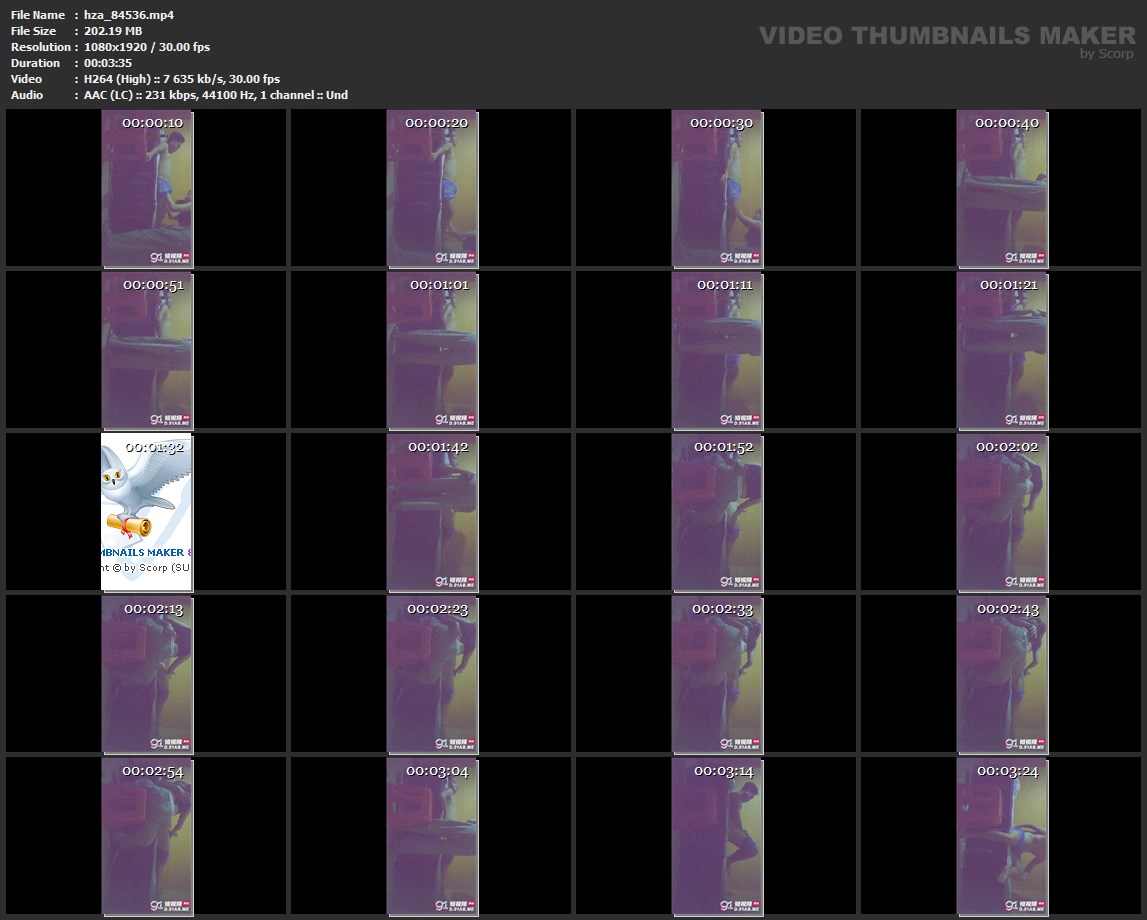Click the thumbnail marked 00:00:30
1147x920 pixels.
716,188
